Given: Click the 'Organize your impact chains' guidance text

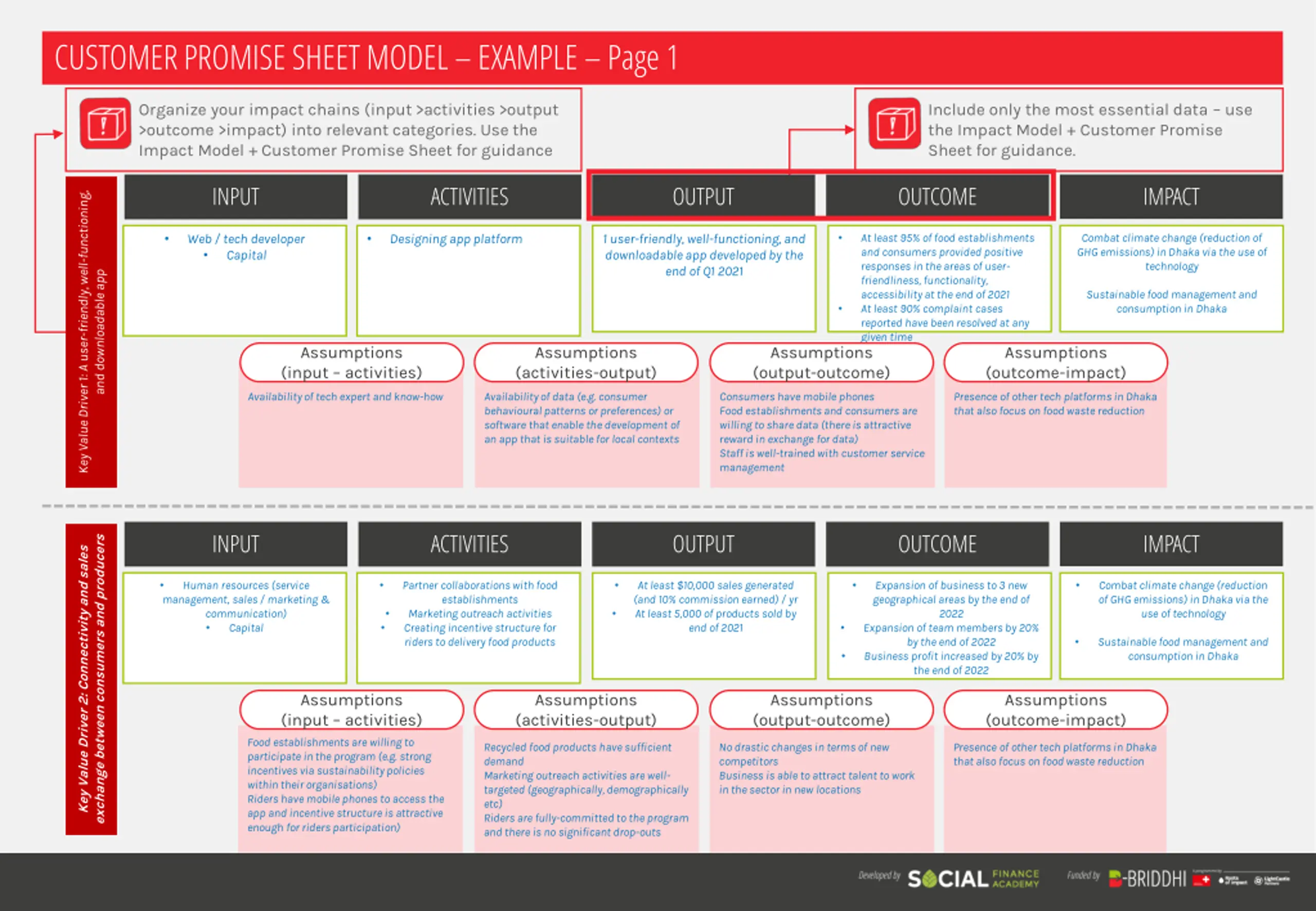Looking at the screenshot, I should [348, 130].
